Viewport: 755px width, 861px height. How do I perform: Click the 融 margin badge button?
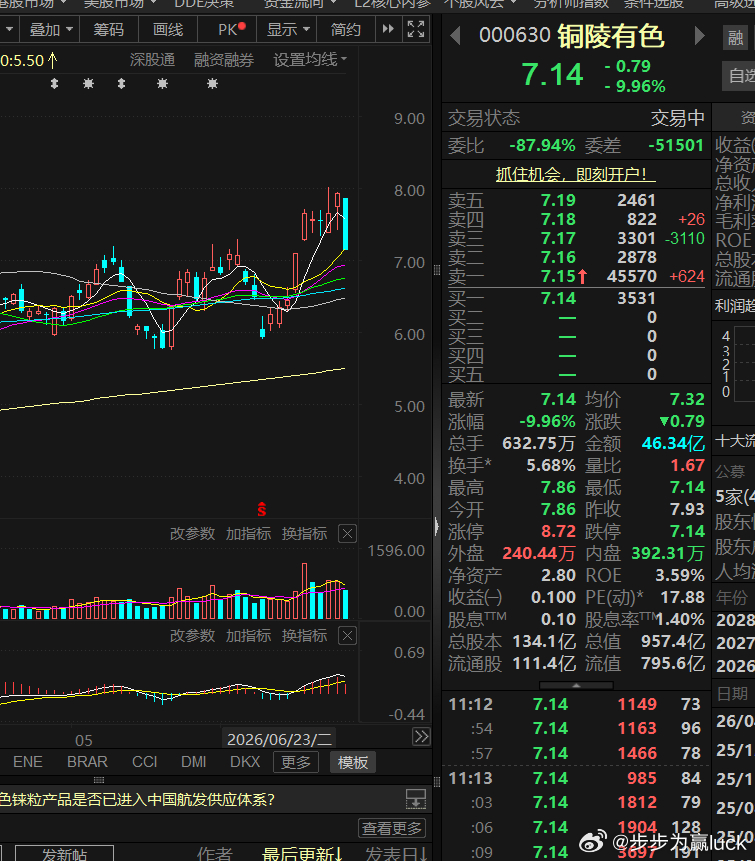pos(735,38)
